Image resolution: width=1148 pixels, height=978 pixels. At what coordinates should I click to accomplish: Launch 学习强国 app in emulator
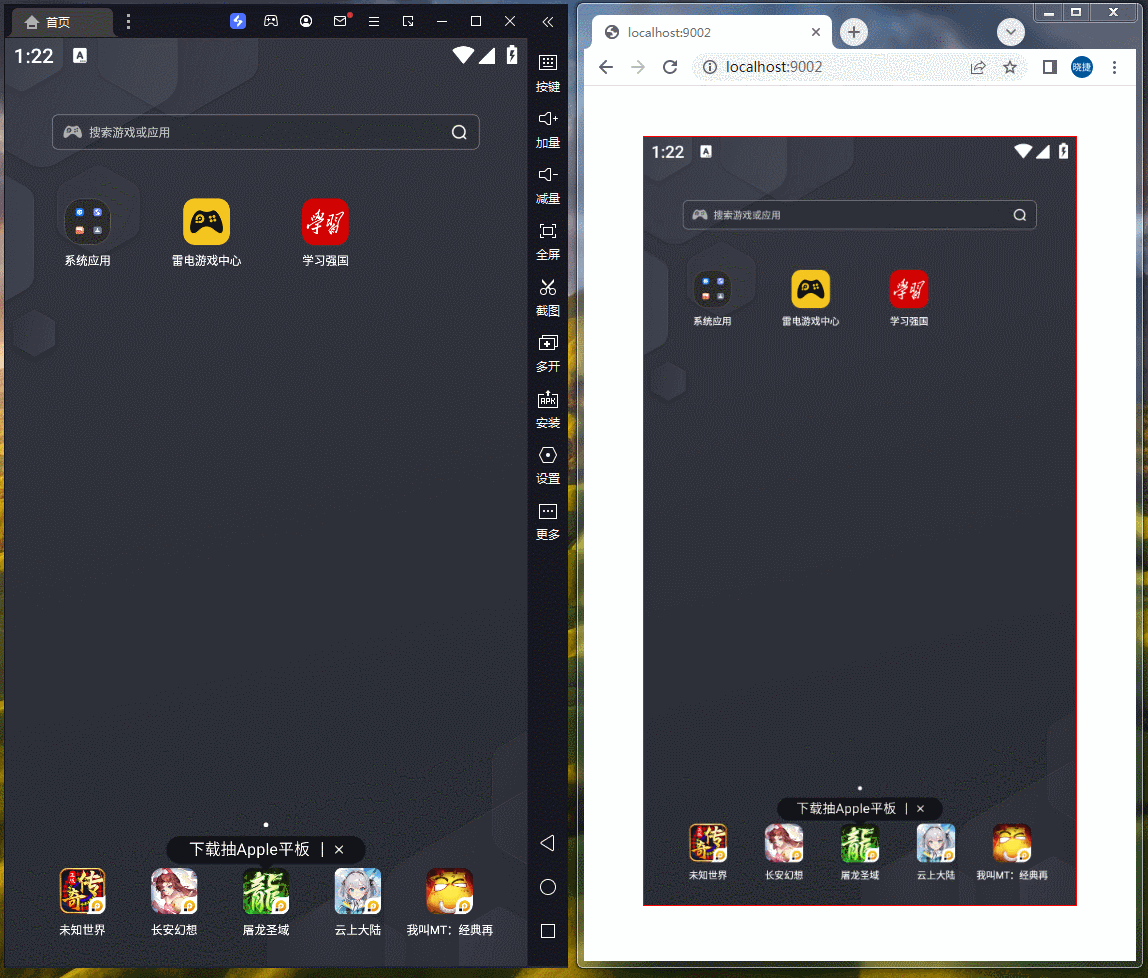[x=325, y=233]
